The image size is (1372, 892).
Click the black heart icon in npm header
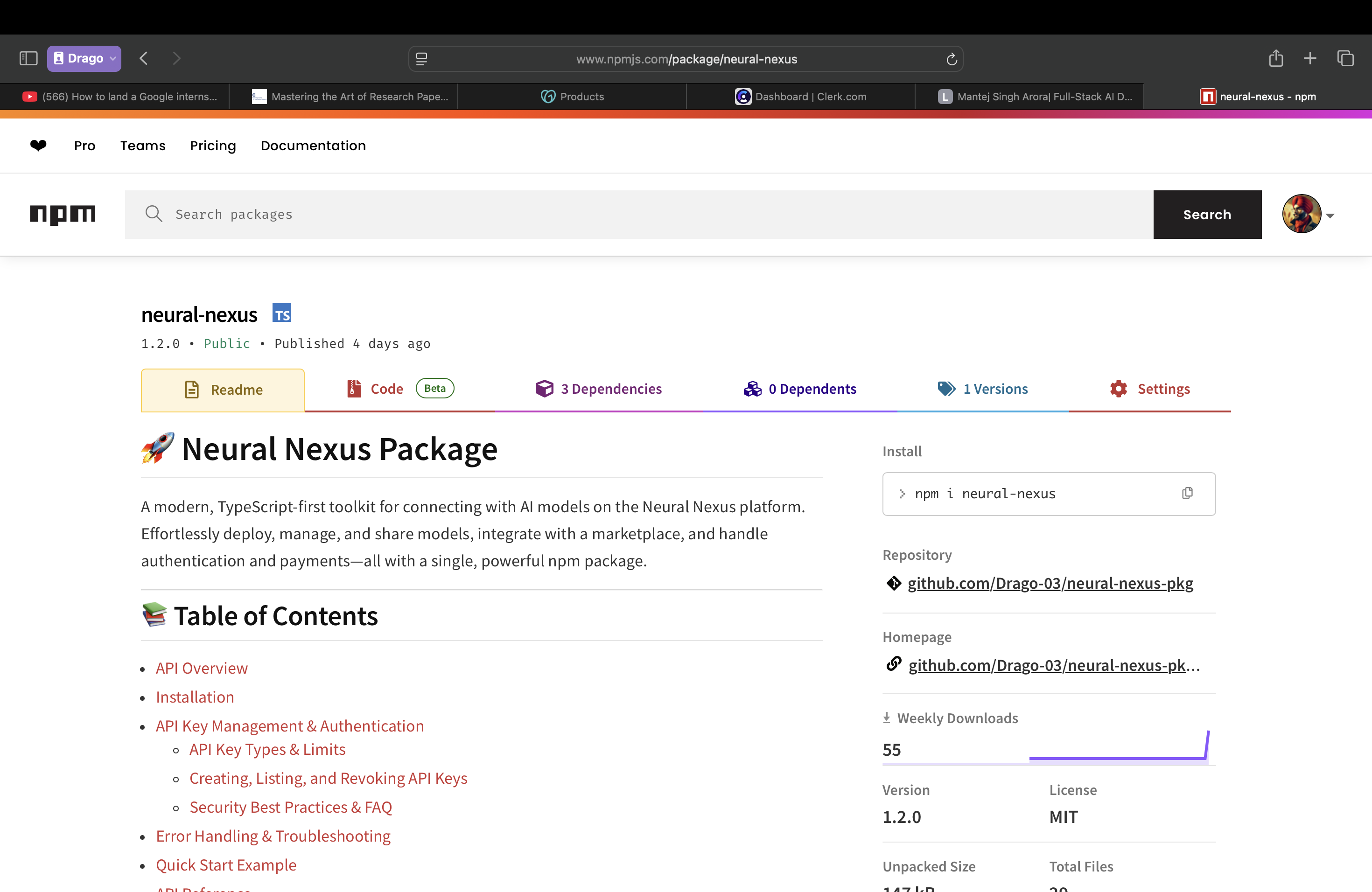click(38, 145)
